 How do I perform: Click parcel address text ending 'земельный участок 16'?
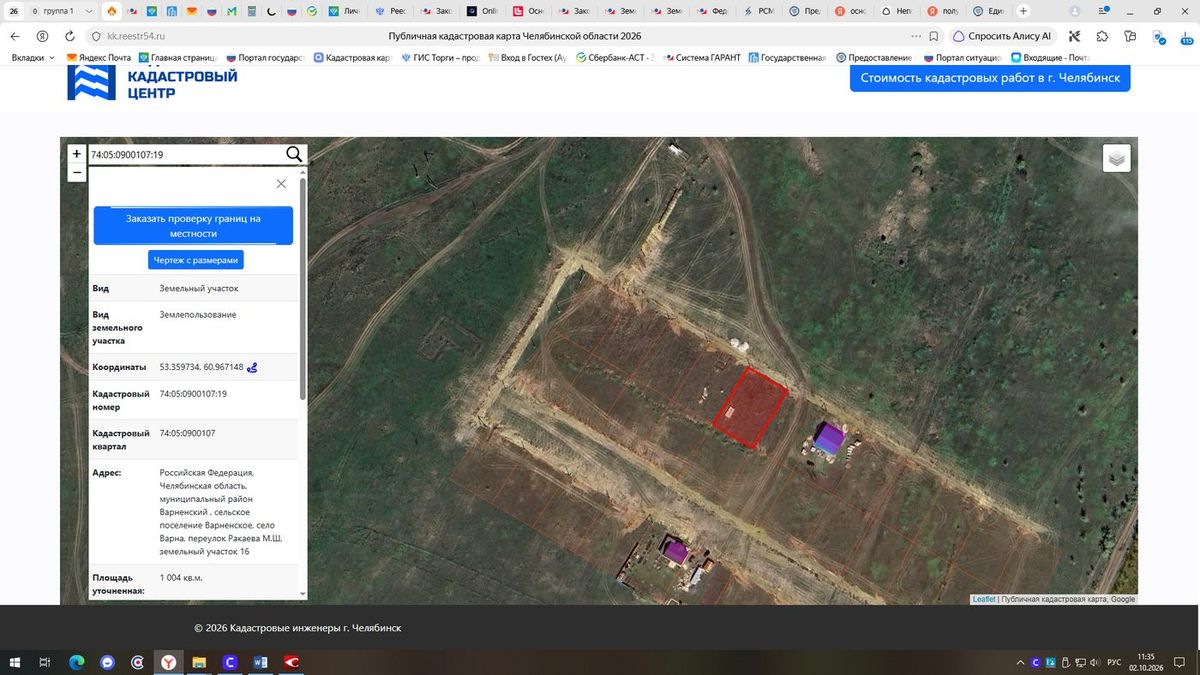tap(221, 512)
